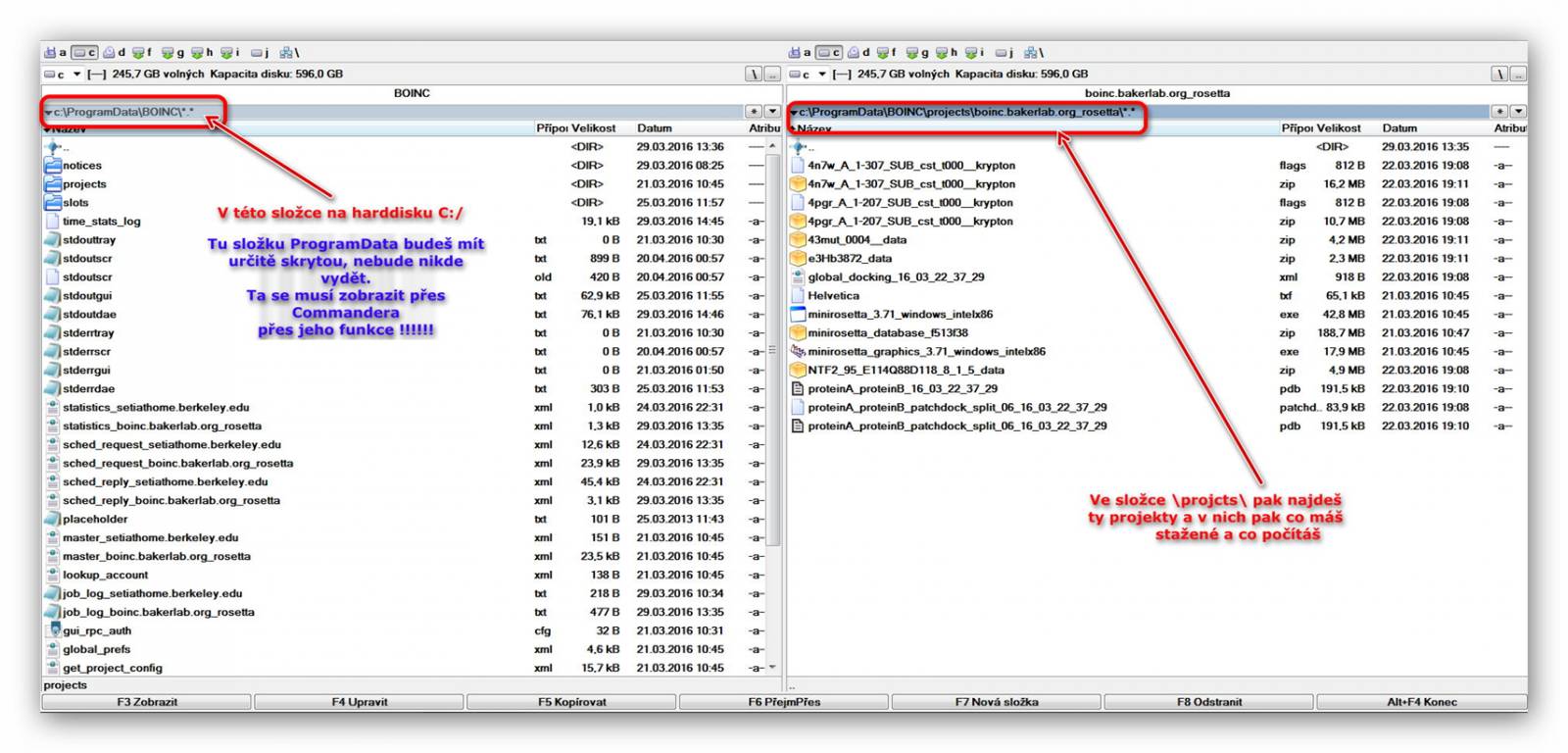Image resolution: width=1568 pixels, height=753 pixels.
Task: Open right panel directory history dropdown
Action: coord(1518,112)
